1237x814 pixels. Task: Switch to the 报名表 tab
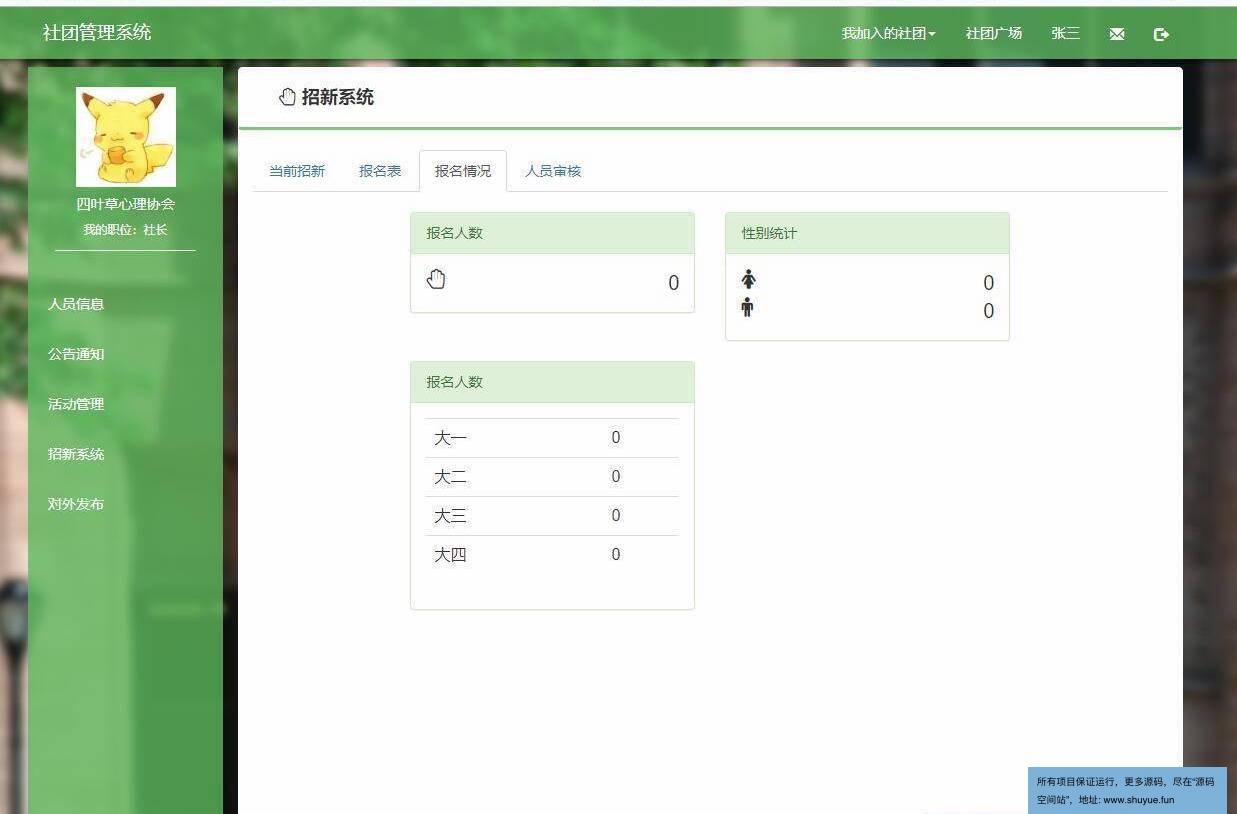pos(380,171)
